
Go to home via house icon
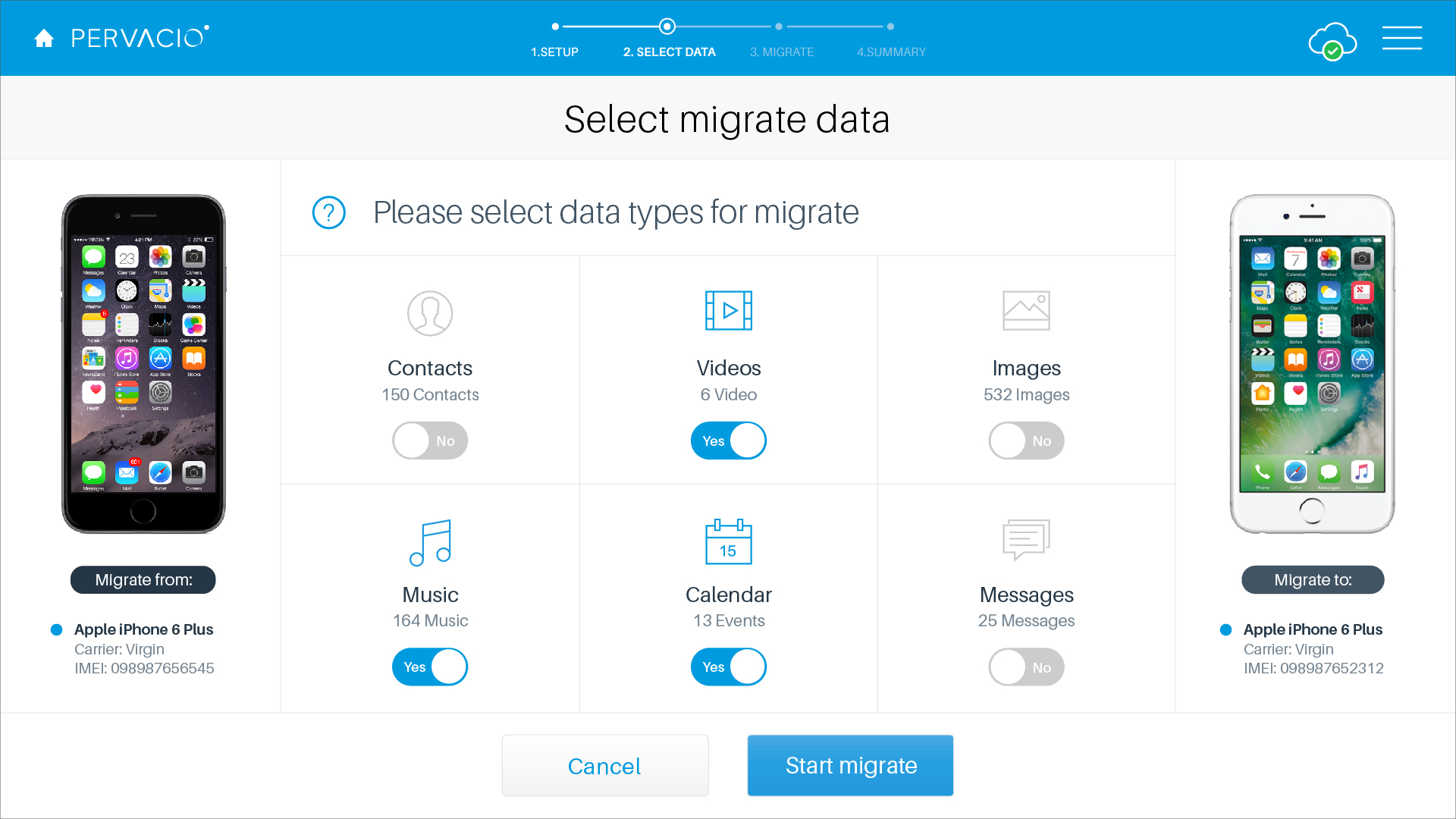tap(44, 38)
